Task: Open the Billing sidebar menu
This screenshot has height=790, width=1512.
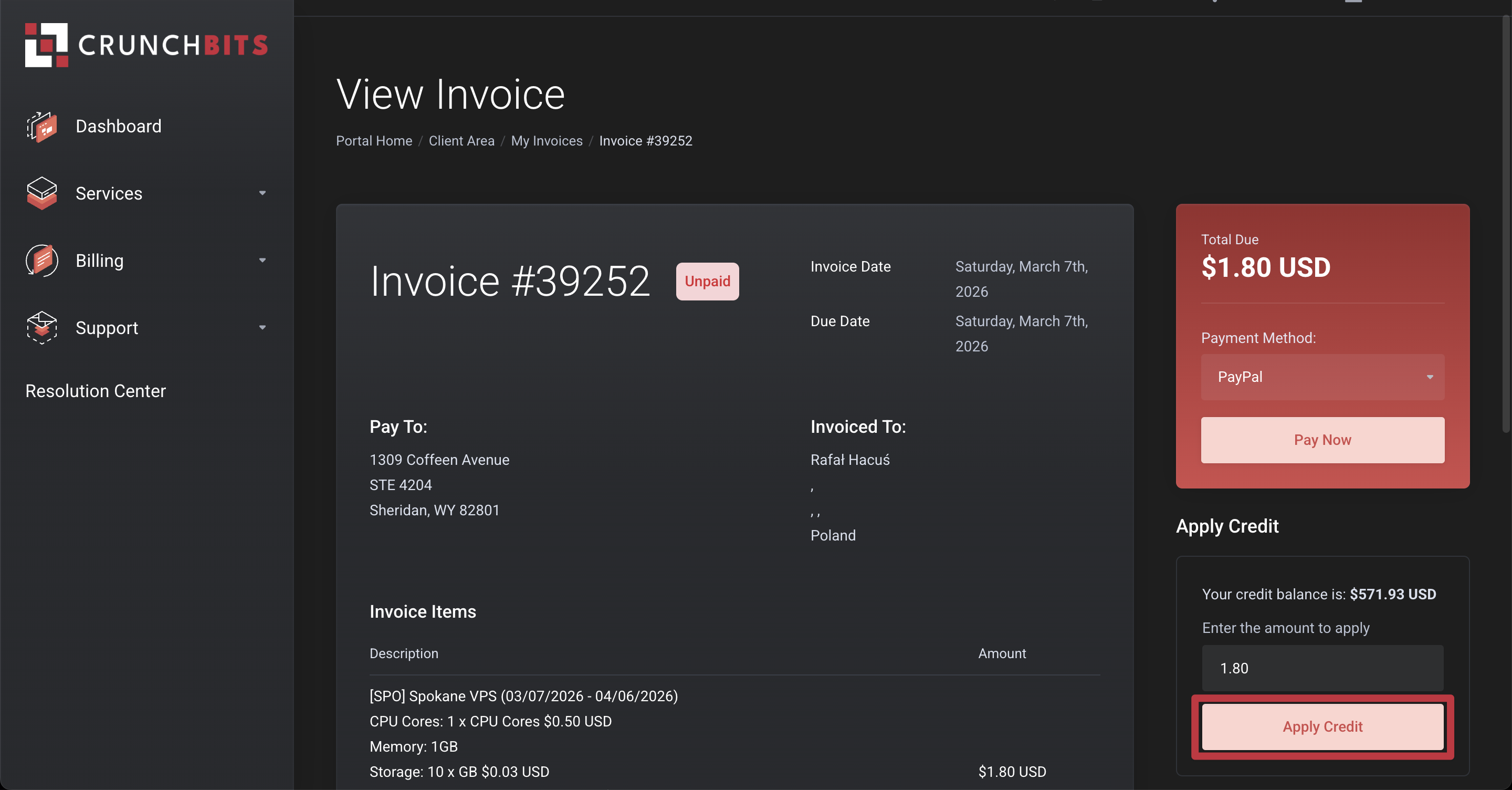Action: coord(100,260)
